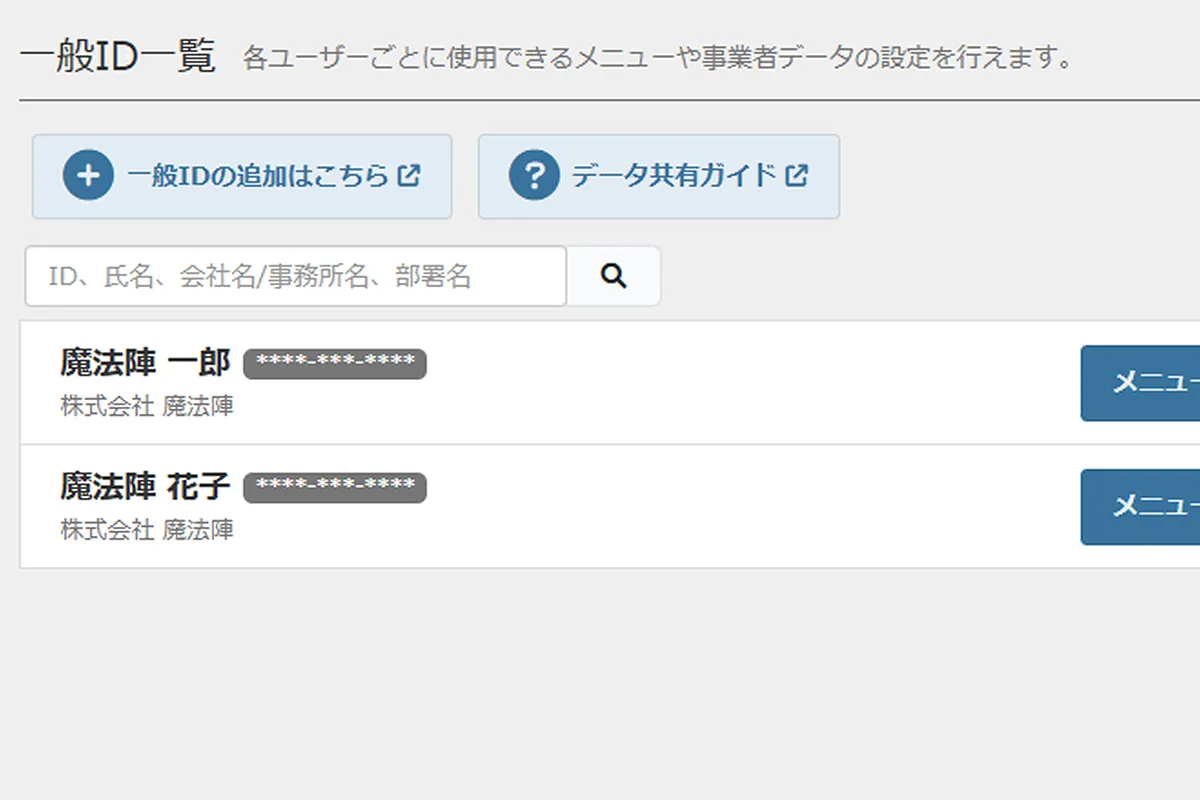This screenshot has width=1200, height=800.
Task: Click the plus icon for adding 一般ID
Action: (88, 176)
